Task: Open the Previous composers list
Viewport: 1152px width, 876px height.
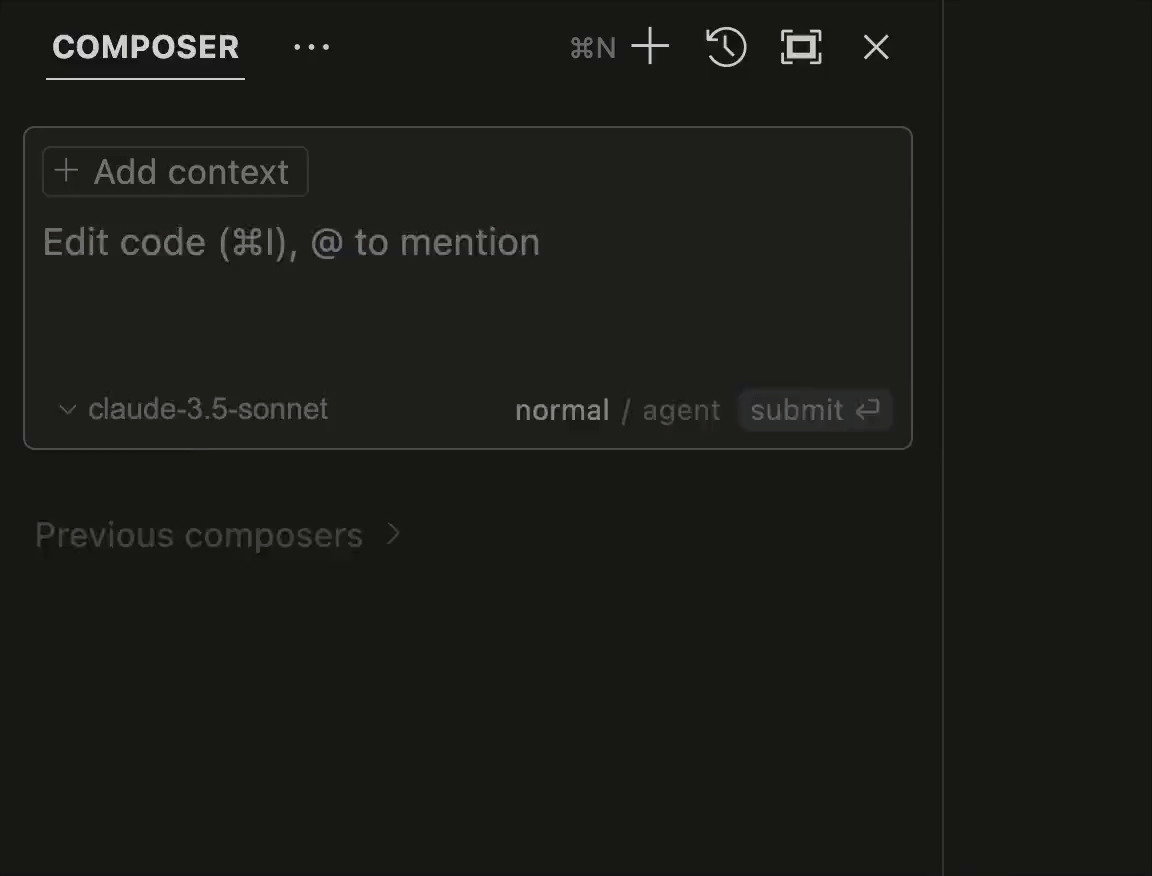Action: 199,535
